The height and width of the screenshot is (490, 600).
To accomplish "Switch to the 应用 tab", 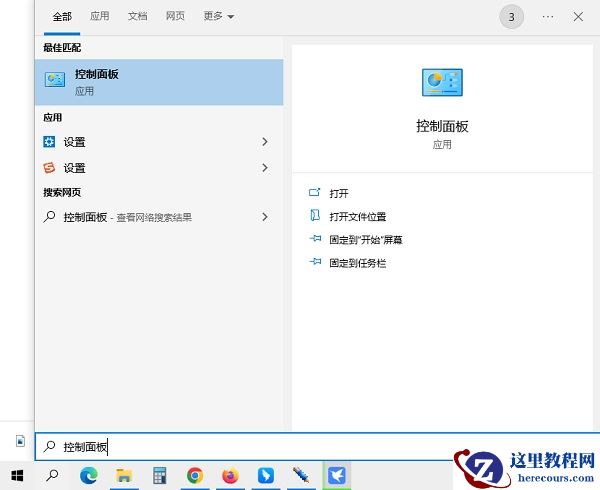I will coord(99,16).
